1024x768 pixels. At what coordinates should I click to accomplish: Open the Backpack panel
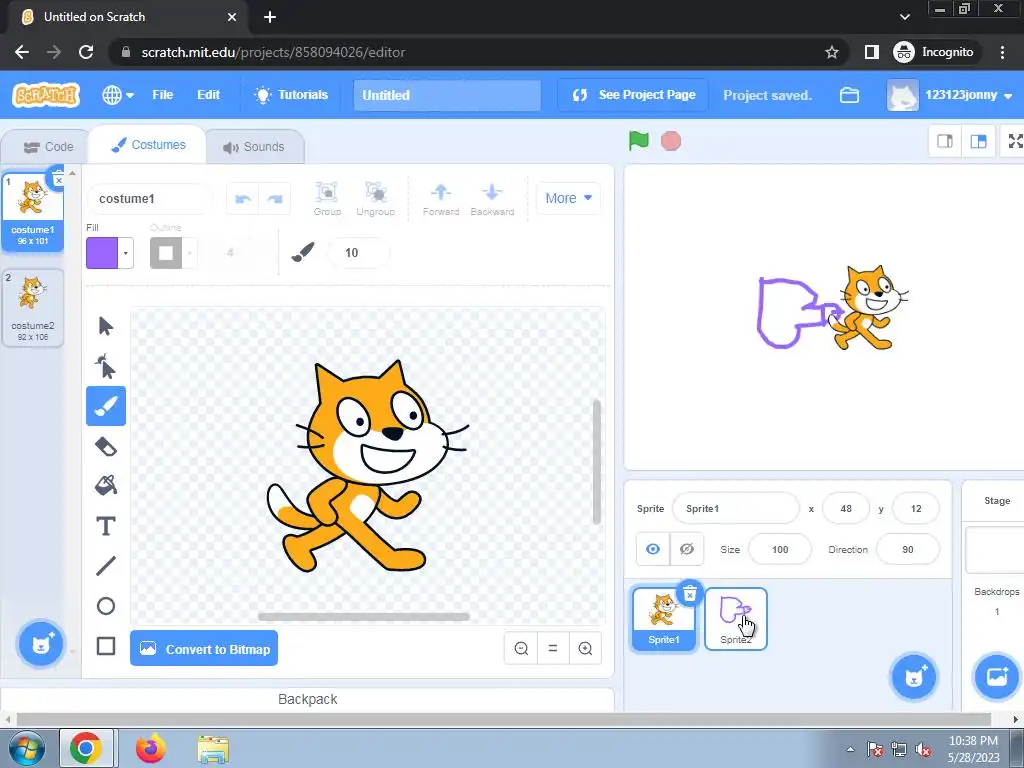[308, 699]
